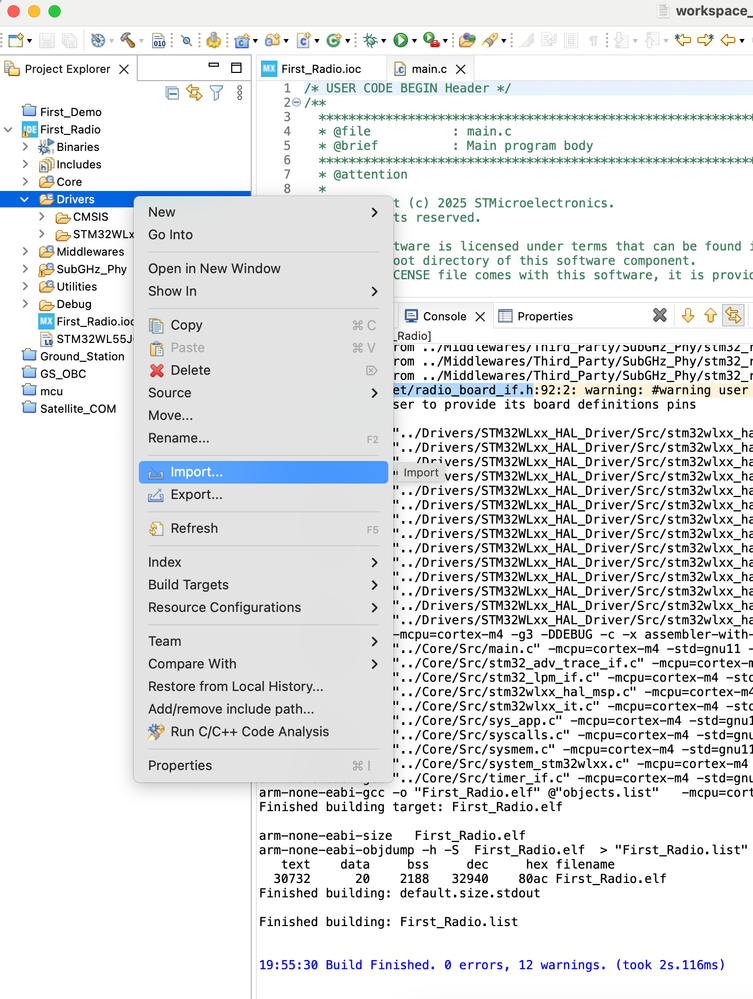Toggle link with editor in Project Explorer
This screenshot has height=999, width=753.
[x=194, y=93]
